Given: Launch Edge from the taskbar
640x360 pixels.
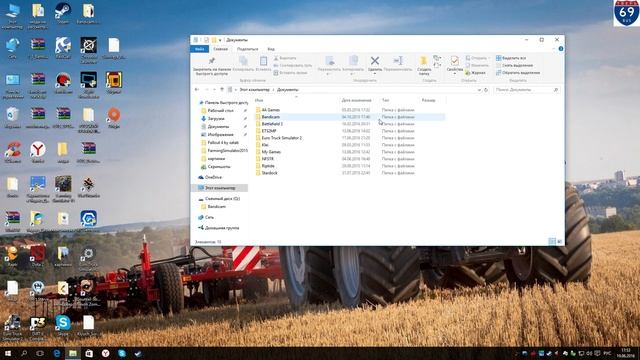Looking at the screenshot, I should click(57, 353).
